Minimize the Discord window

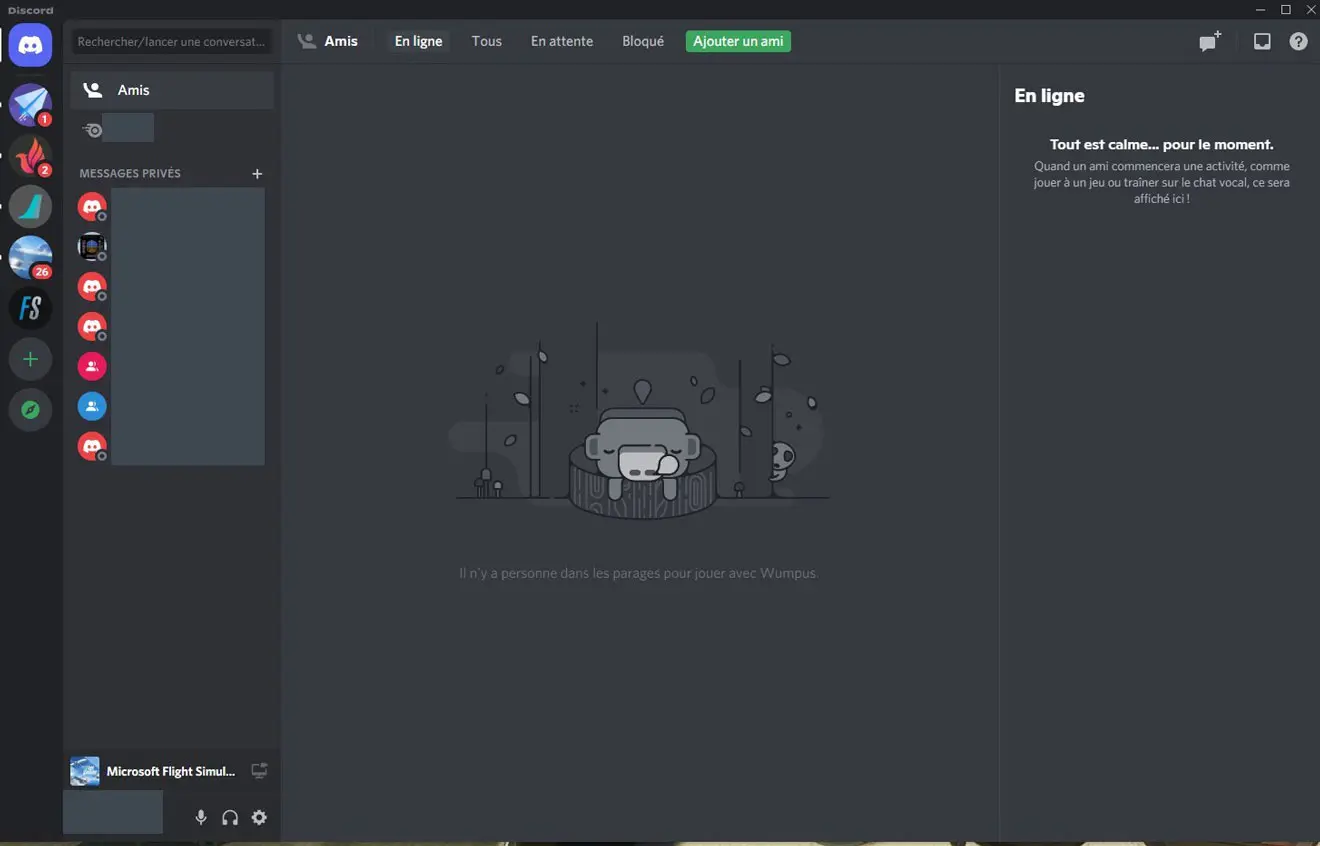[1260, 10]
